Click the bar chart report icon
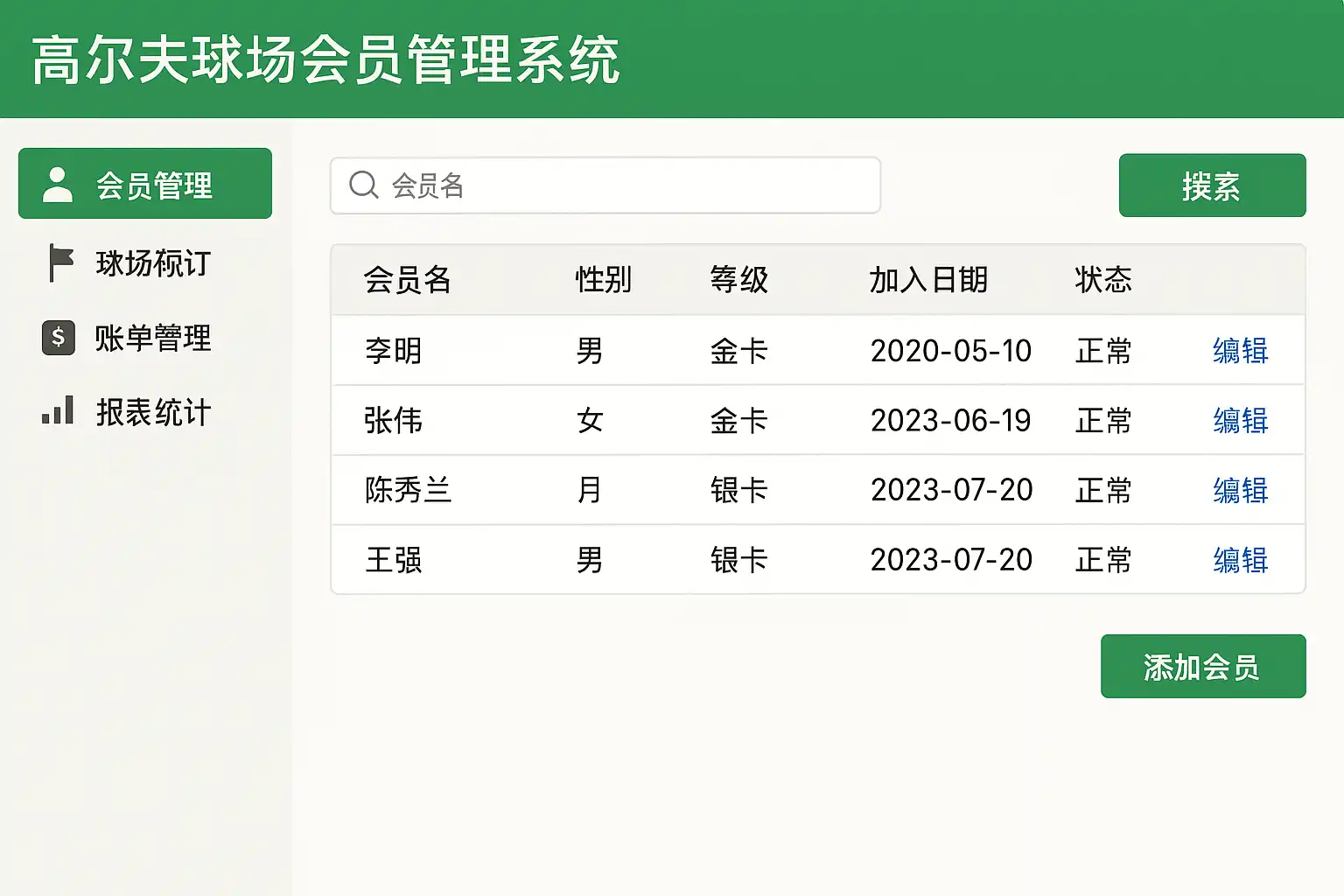Screen dimensions: 1344x896 click(x=58, y=411)
